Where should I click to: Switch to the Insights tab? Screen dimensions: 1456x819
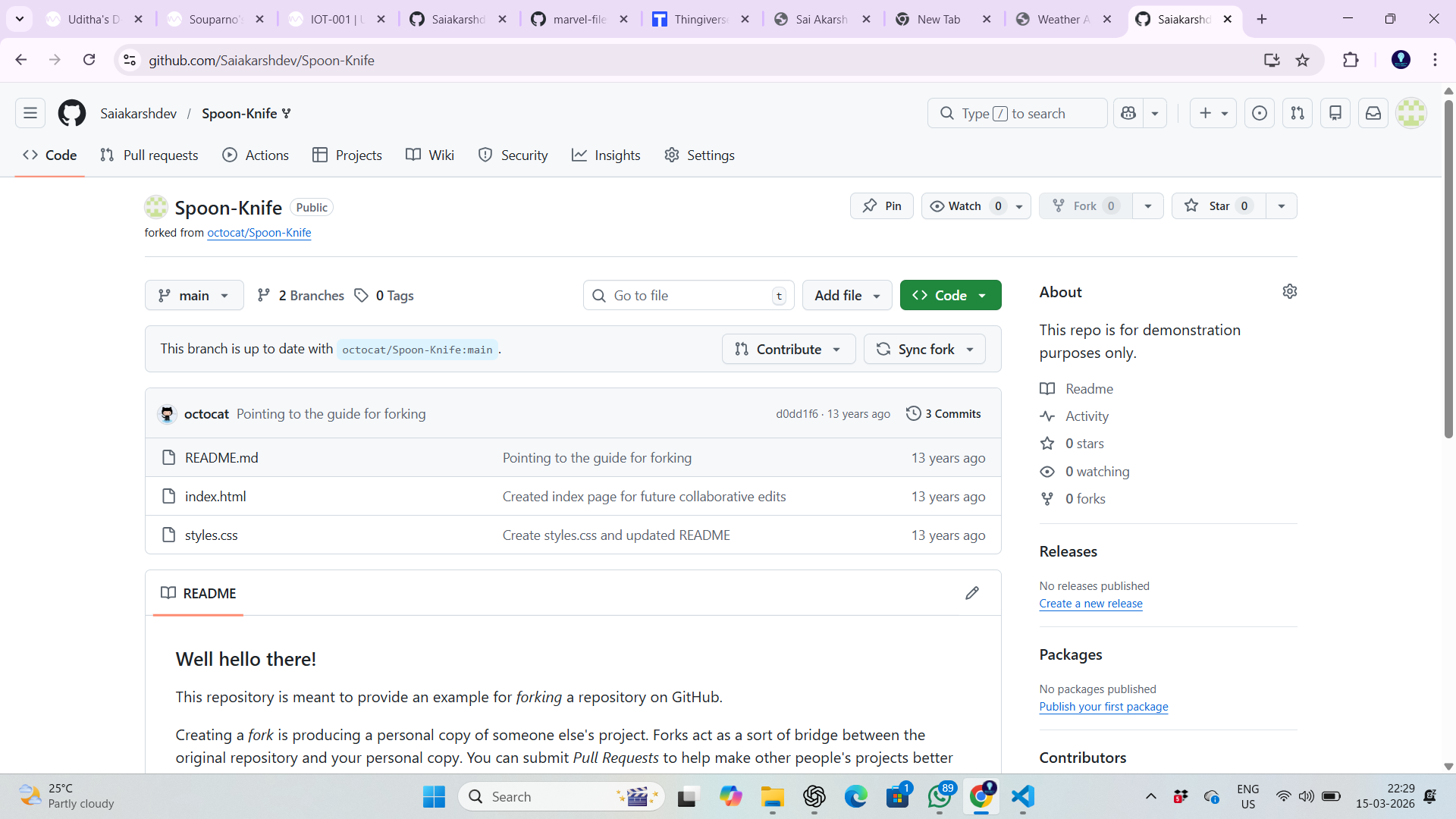606,155
